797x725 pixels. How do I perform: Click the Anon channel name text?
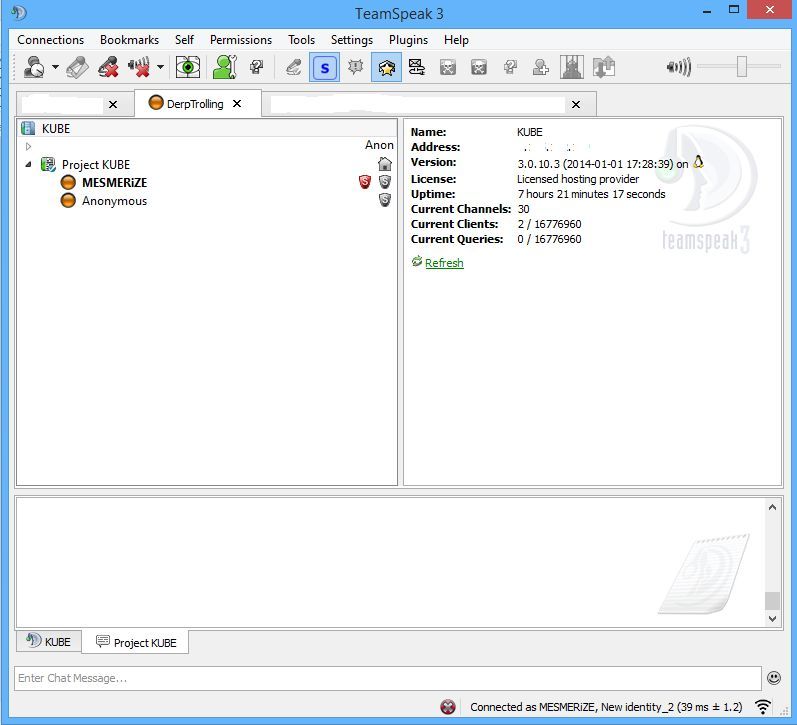click(379, 145)
